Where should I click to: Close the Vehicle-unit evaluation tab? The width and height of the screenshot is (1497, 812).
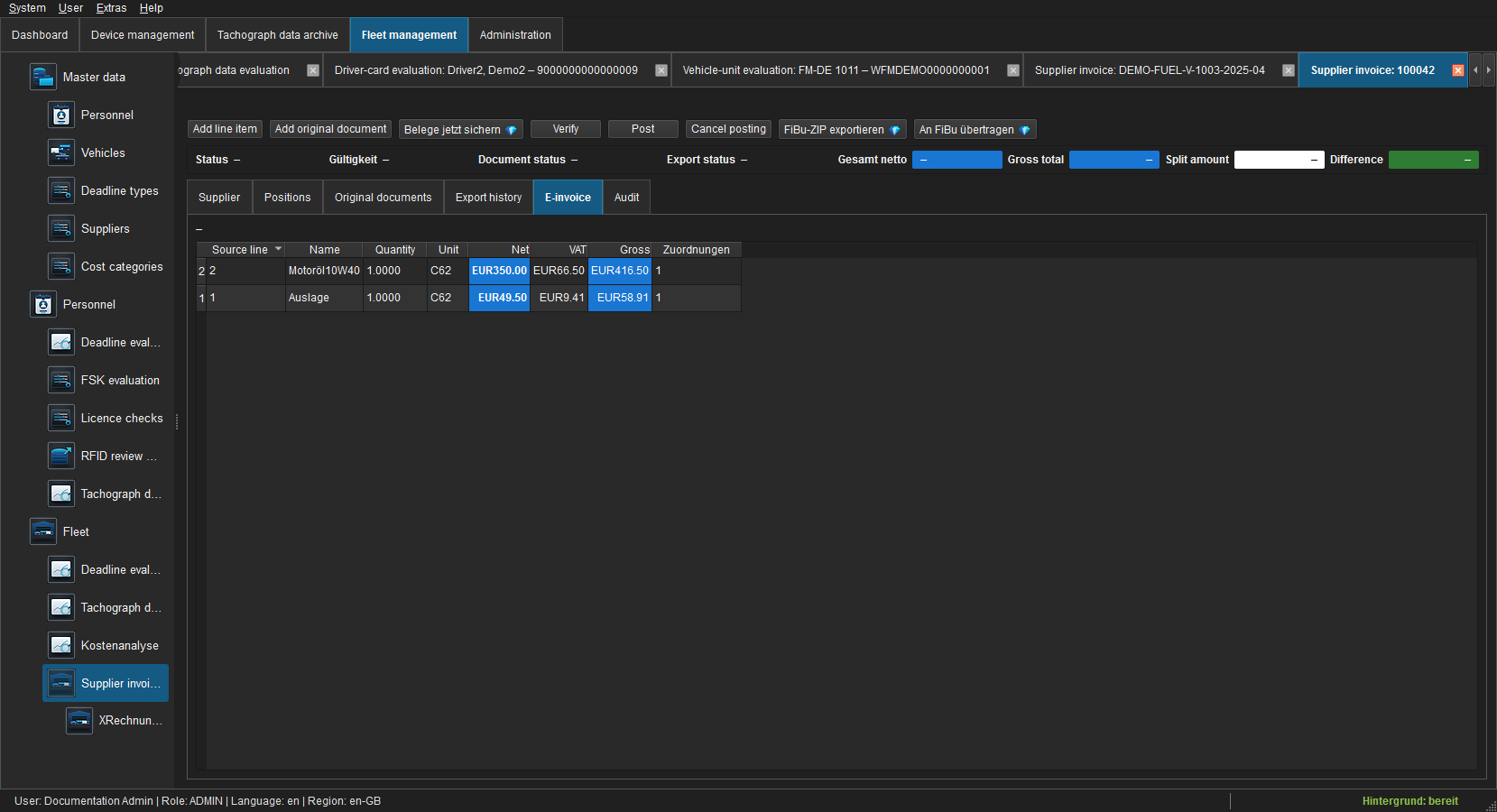[x=1013, y=70]
